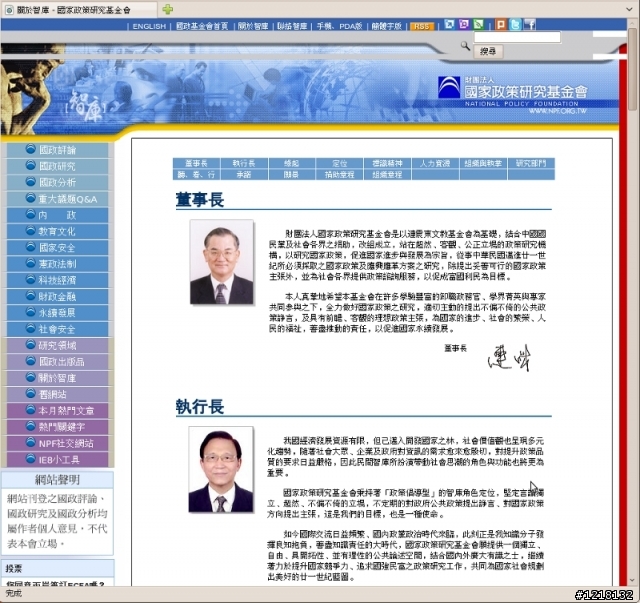Click the 投票 poll header

click(x=57, y=568)
